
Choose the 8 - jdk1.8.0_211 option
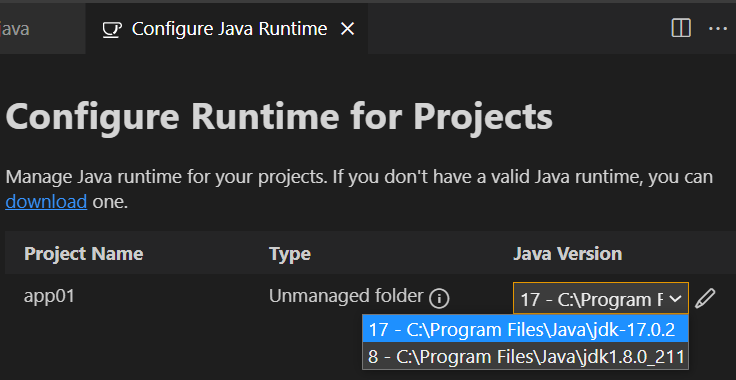pos(526,357)
